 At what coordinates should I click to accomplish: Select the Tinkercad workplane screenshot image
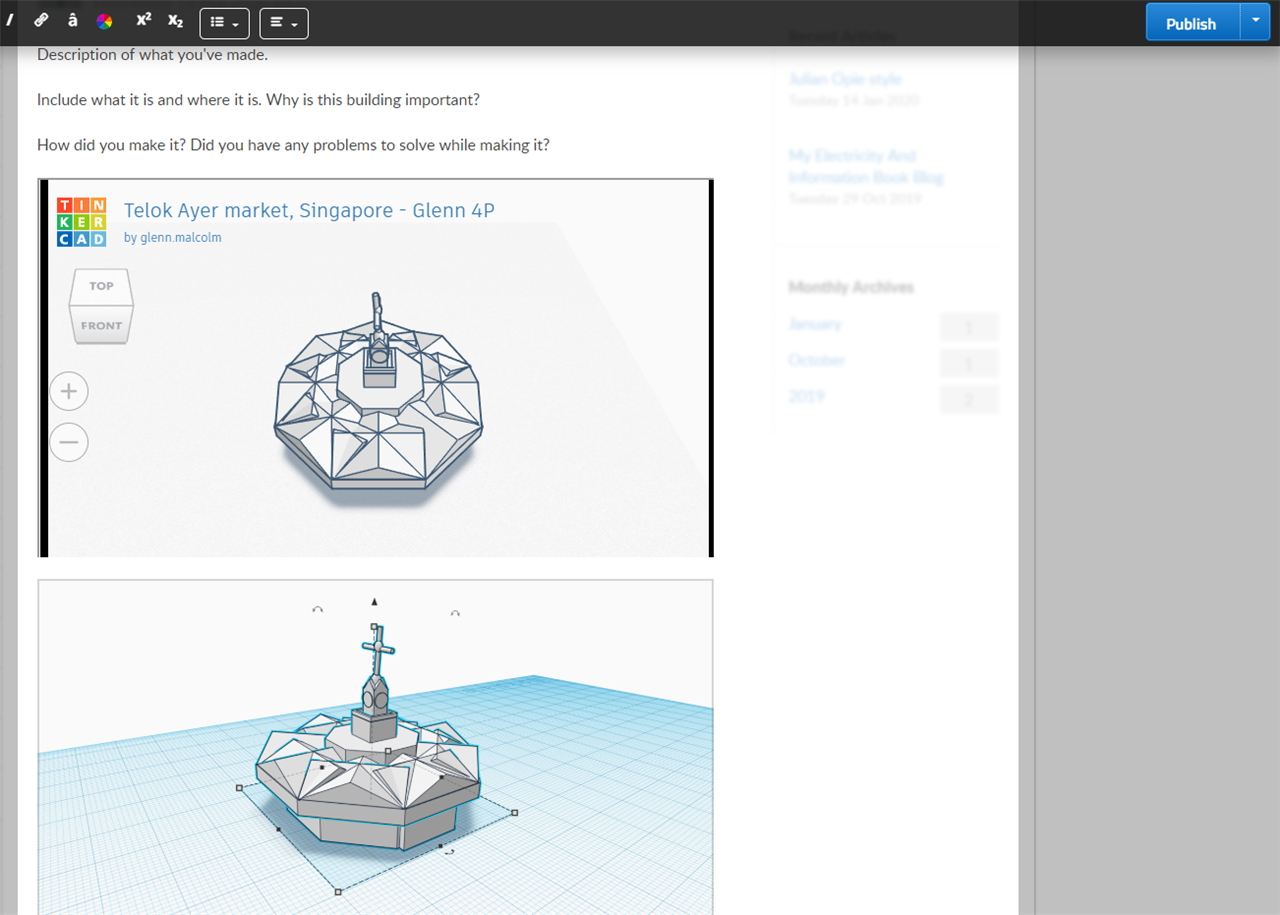pyautogui.click(x=376, y=747)
